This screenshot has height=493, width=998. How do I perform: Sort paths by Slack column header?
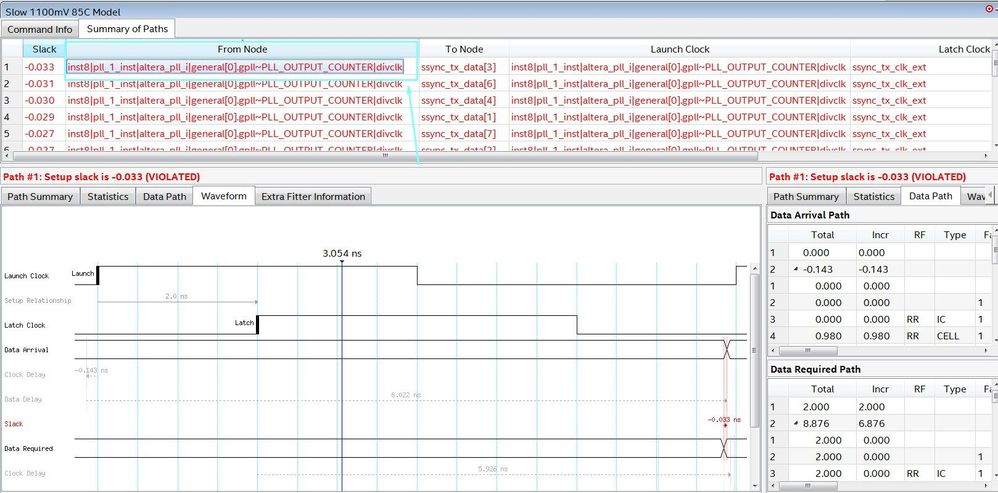pos(43,49)
